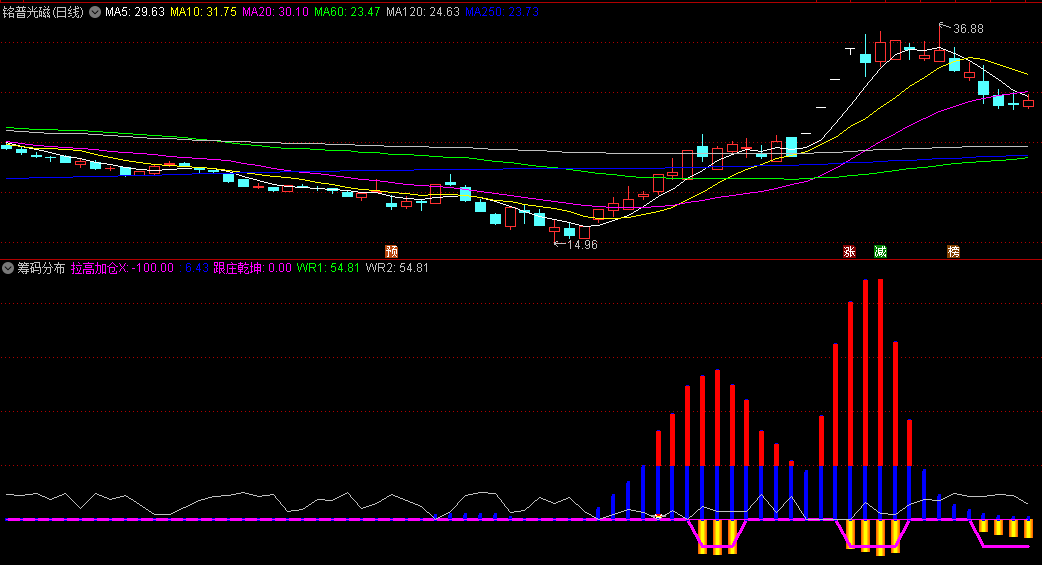Select the MA20: 30.10 indicator label

[x=275, y=12]
